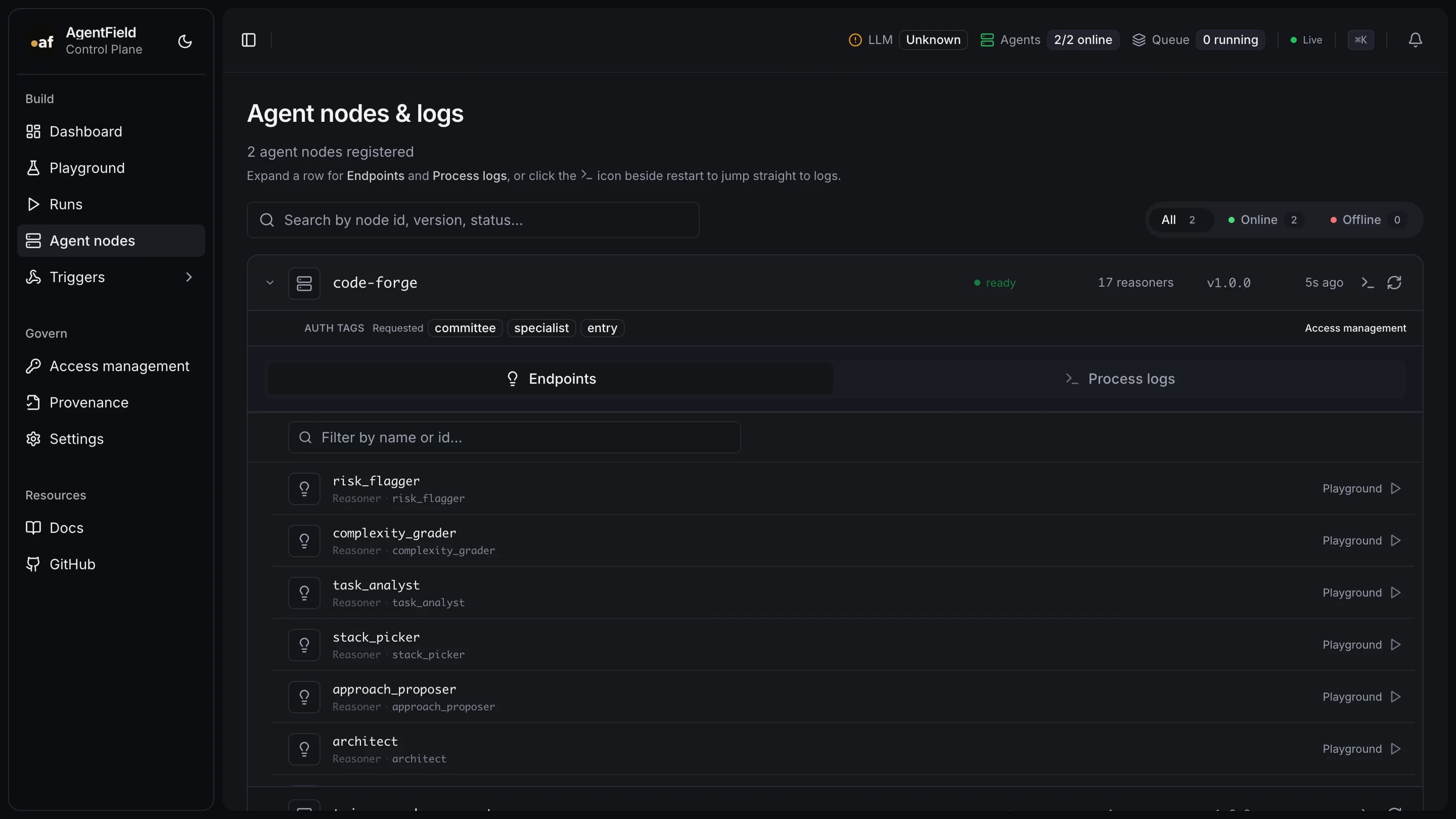This screenshot has width=1456, height=819.
Task: Open Docs in the sidebar
Action: pyautogui.click(x=111, y=528)
